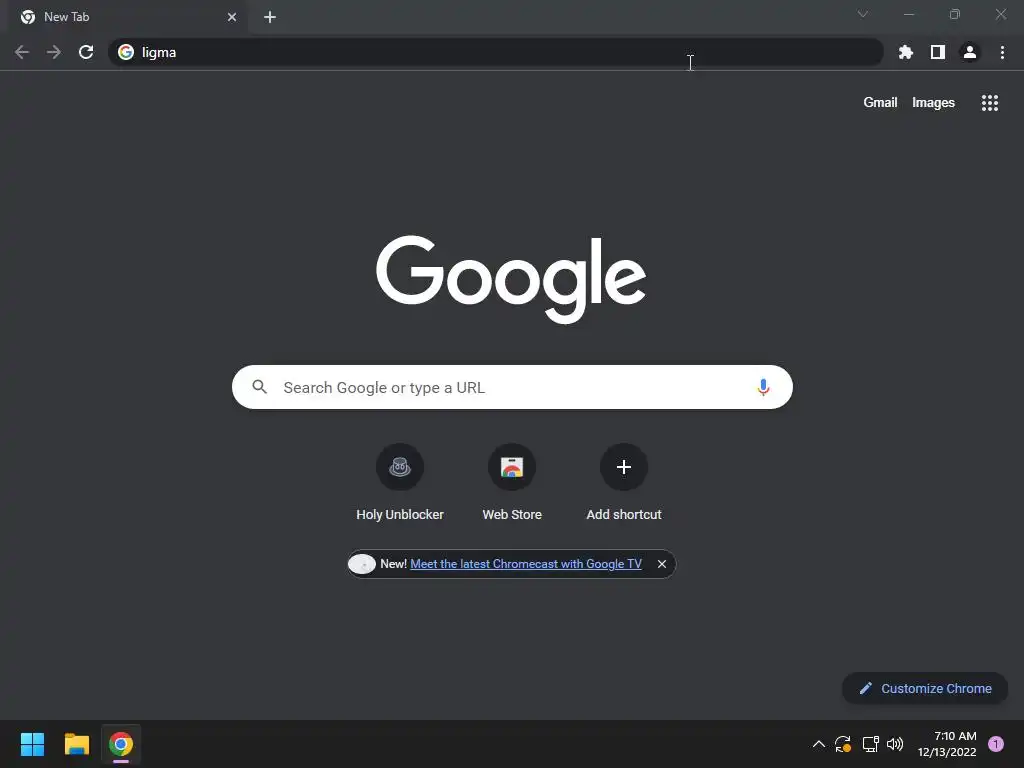The image size is (1024, 768).
Task: Open Chrome's three-dot menu
Action: 1002,52
